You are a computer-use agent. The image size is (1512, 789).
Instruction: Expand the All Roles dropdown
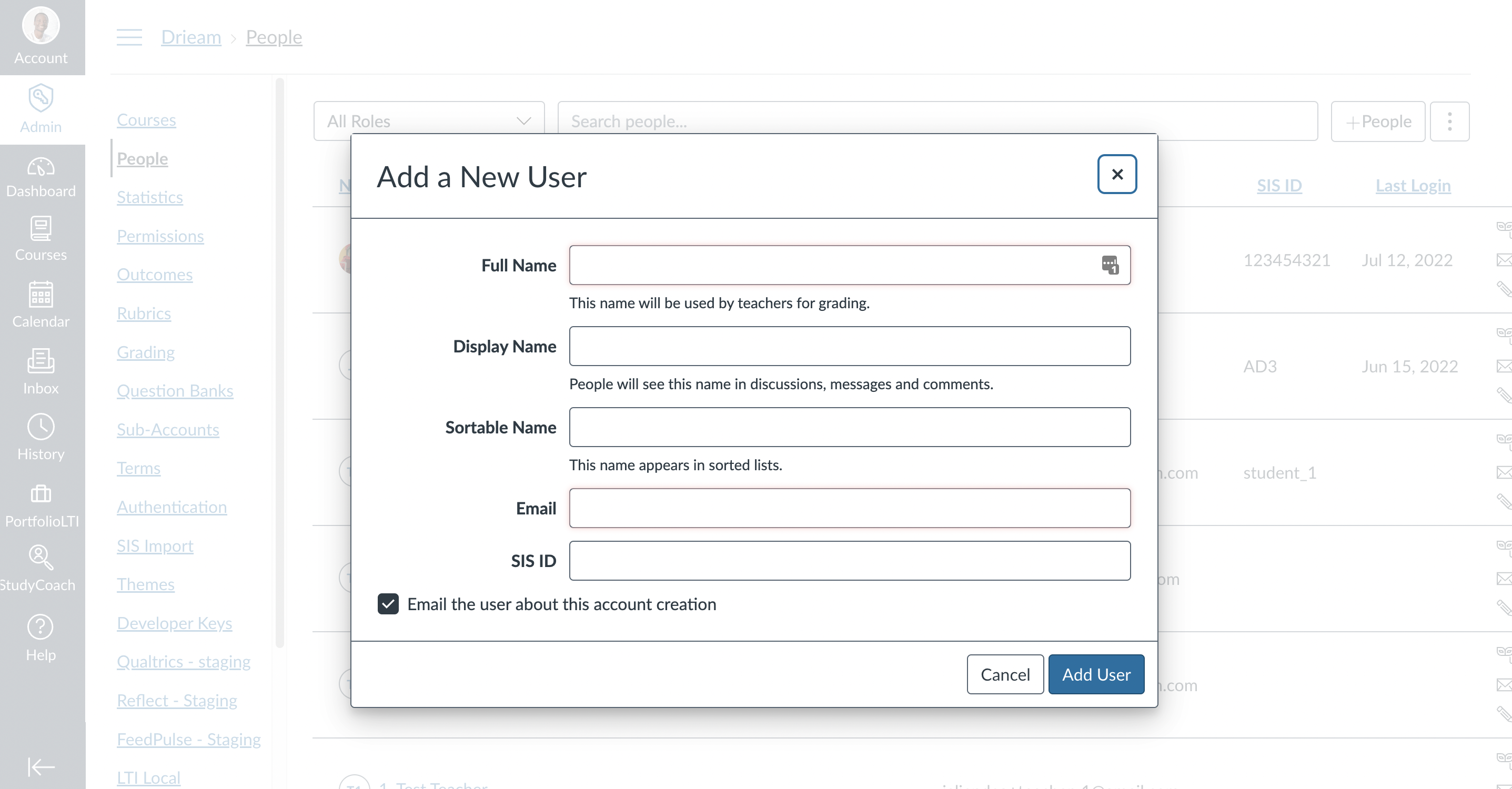pos(429,122)
